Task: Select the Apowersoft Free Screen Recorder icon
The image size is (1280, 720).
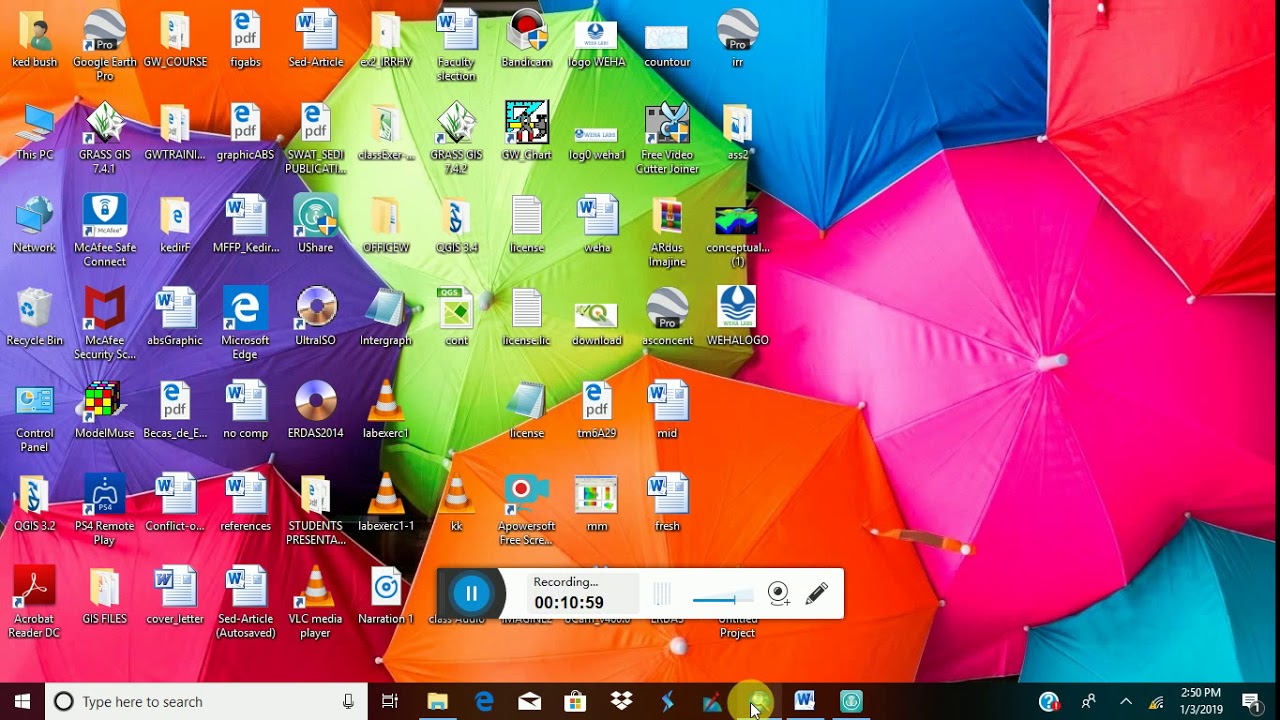Action: point(527,510)
